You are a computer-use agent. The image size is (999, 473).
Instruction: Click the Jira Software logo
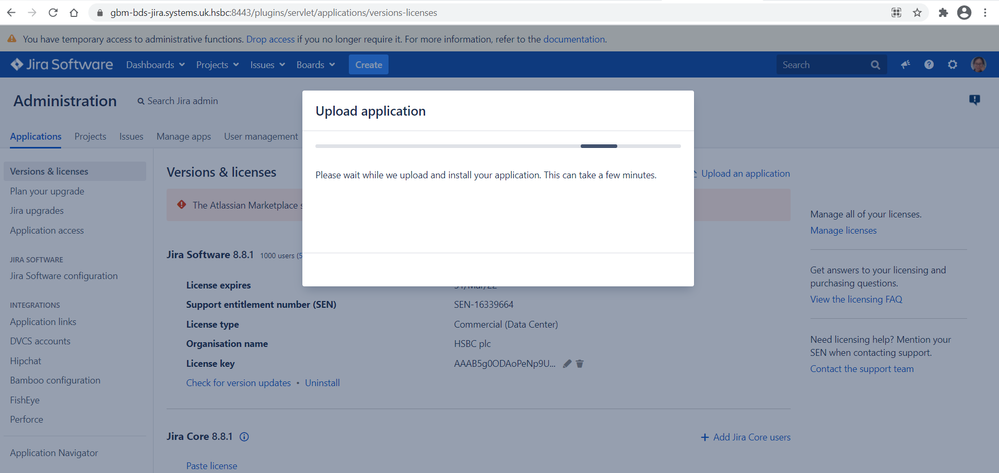[62, 64]
